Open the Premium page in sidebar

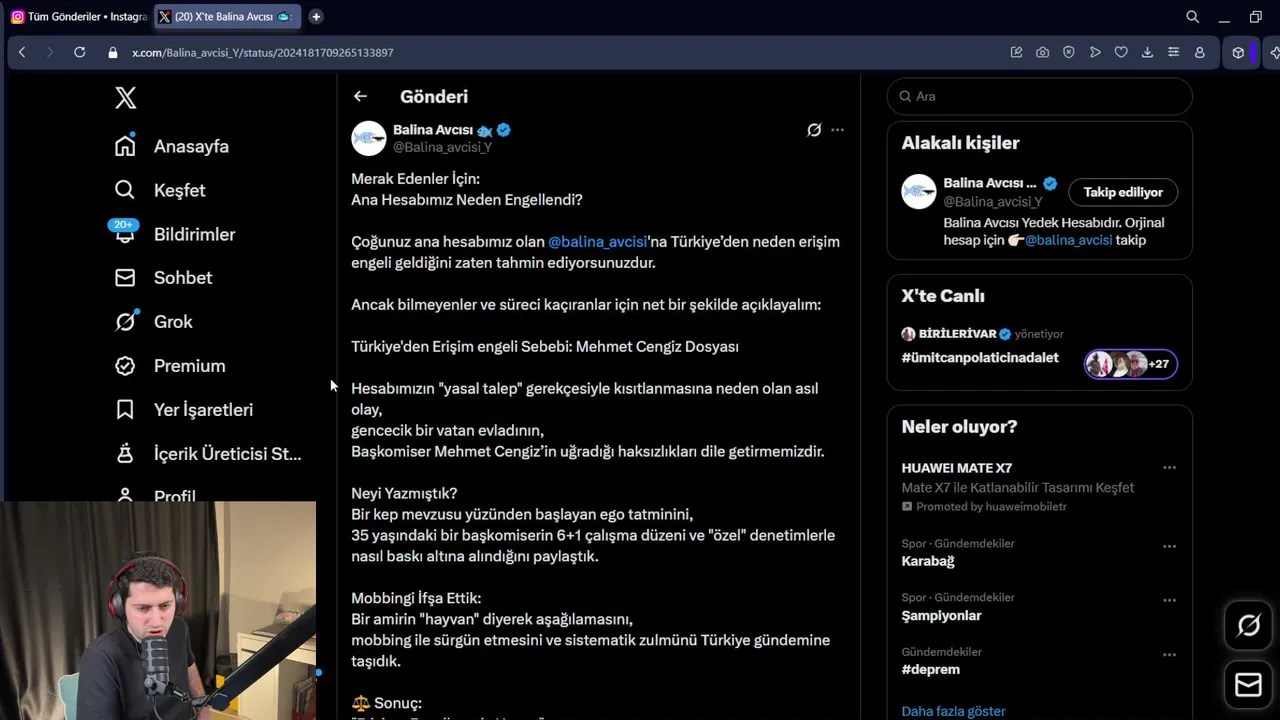(169, 366)
